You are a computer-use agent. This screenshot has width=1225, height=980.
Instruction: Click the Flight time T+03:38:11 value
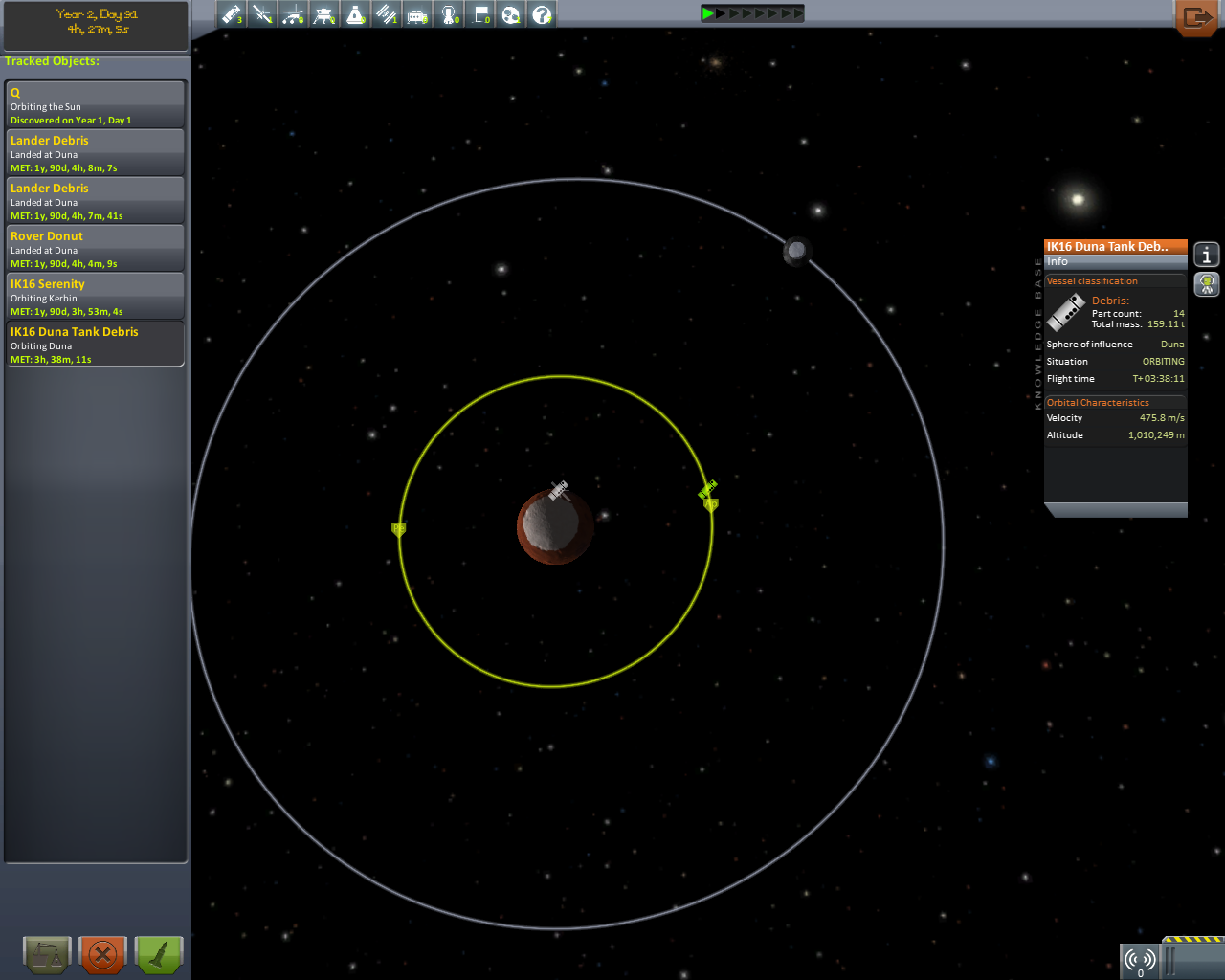point(1158,379)
